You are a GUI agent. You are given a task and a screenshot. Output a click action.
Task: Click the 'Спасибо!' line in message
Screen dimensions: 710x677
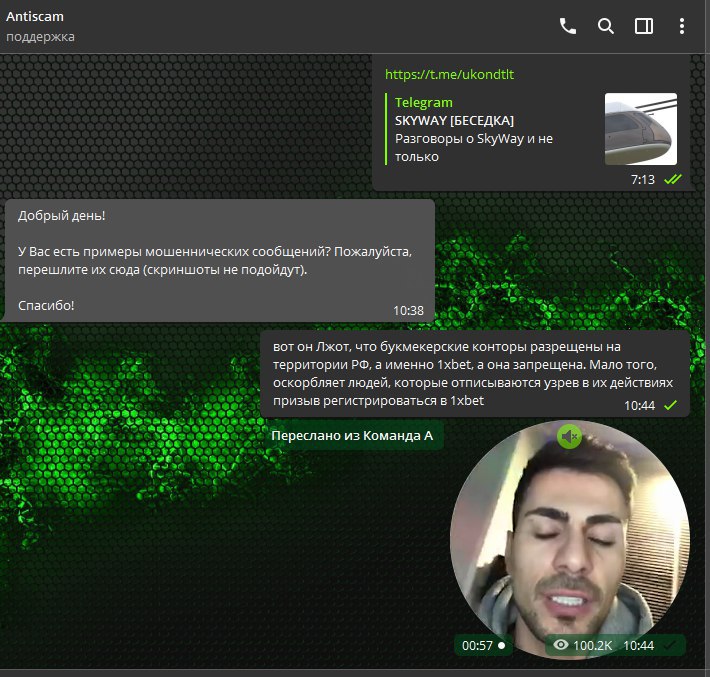[x=46, y=306]
